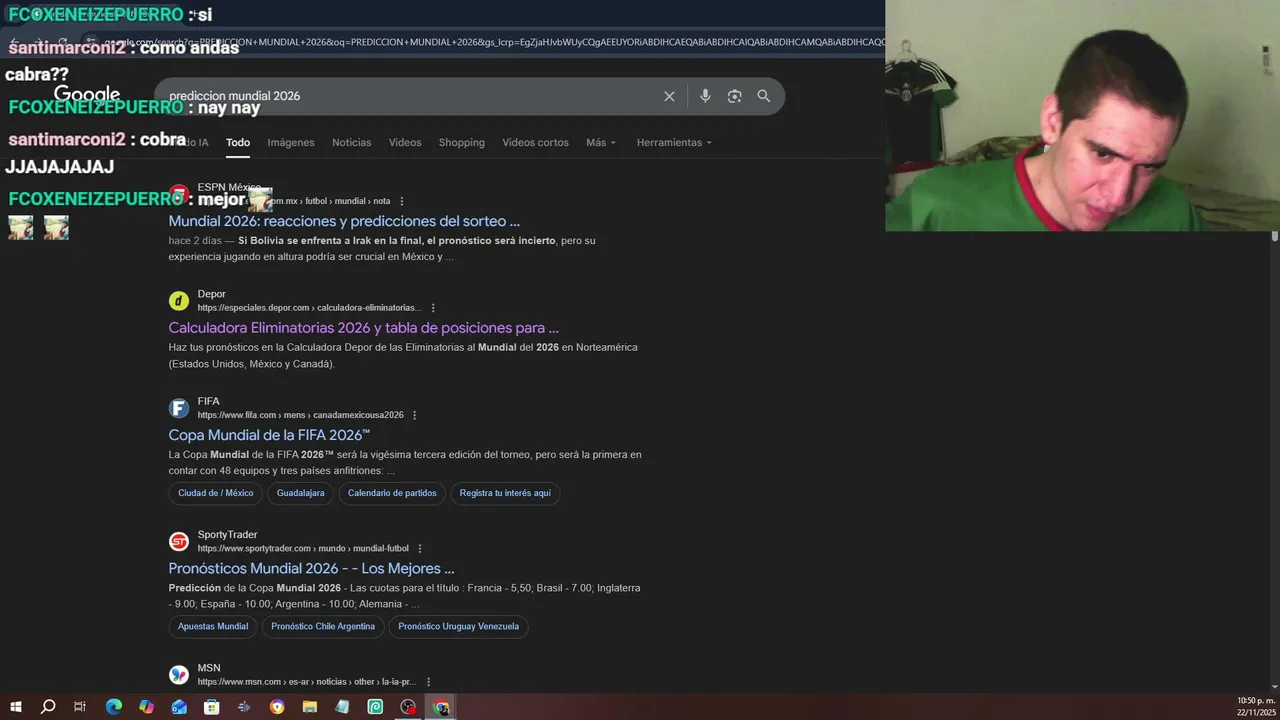Viewport: 1280px width, 720px height.
Task: Open the Outlook mail taskbar icon
Action: click(179, 707)
